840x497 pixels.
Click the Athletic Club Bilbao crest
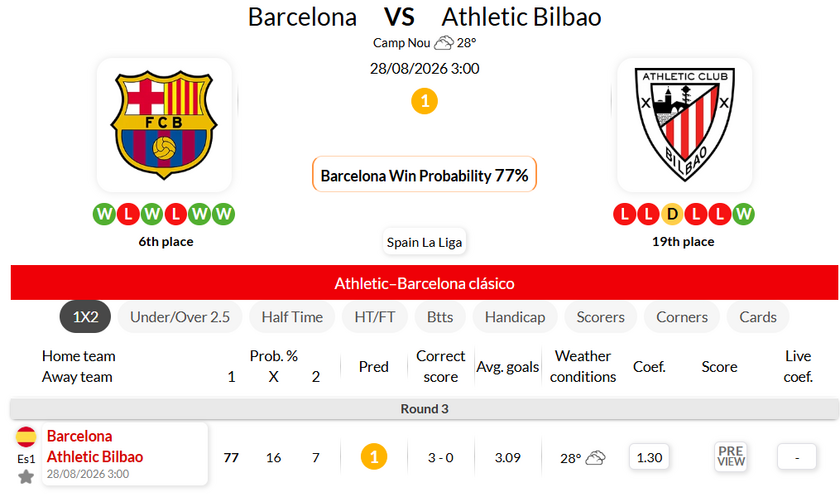tap(685, 124)
